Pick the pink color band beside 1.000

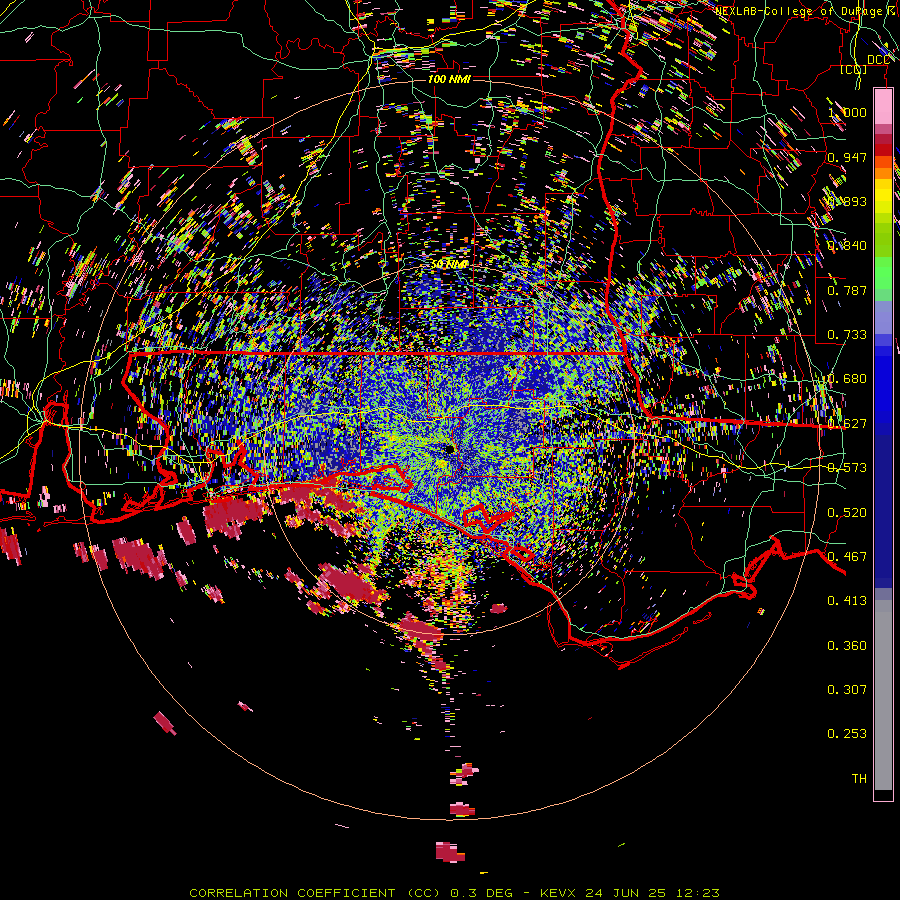[883, 107]
